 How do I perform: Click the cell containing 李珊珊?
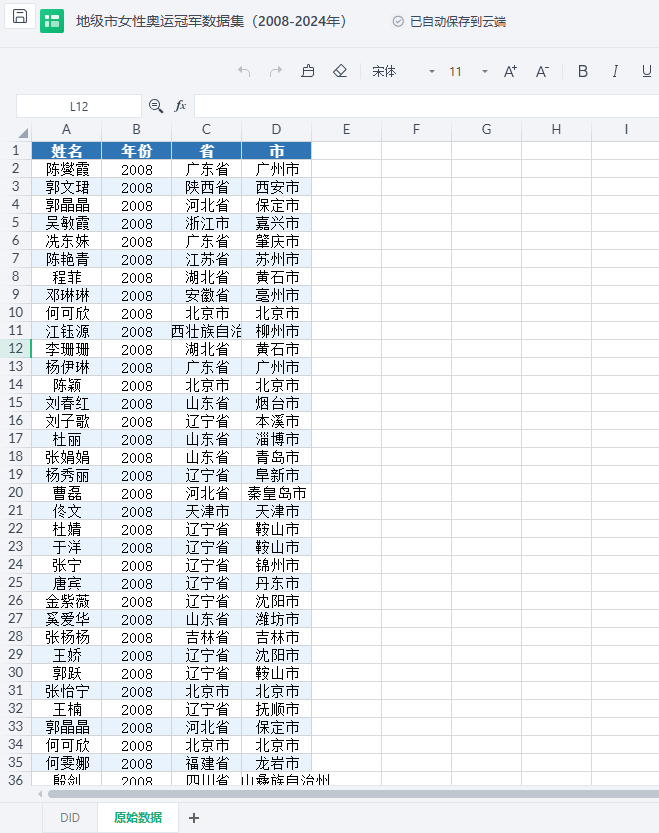pos(66,349)
